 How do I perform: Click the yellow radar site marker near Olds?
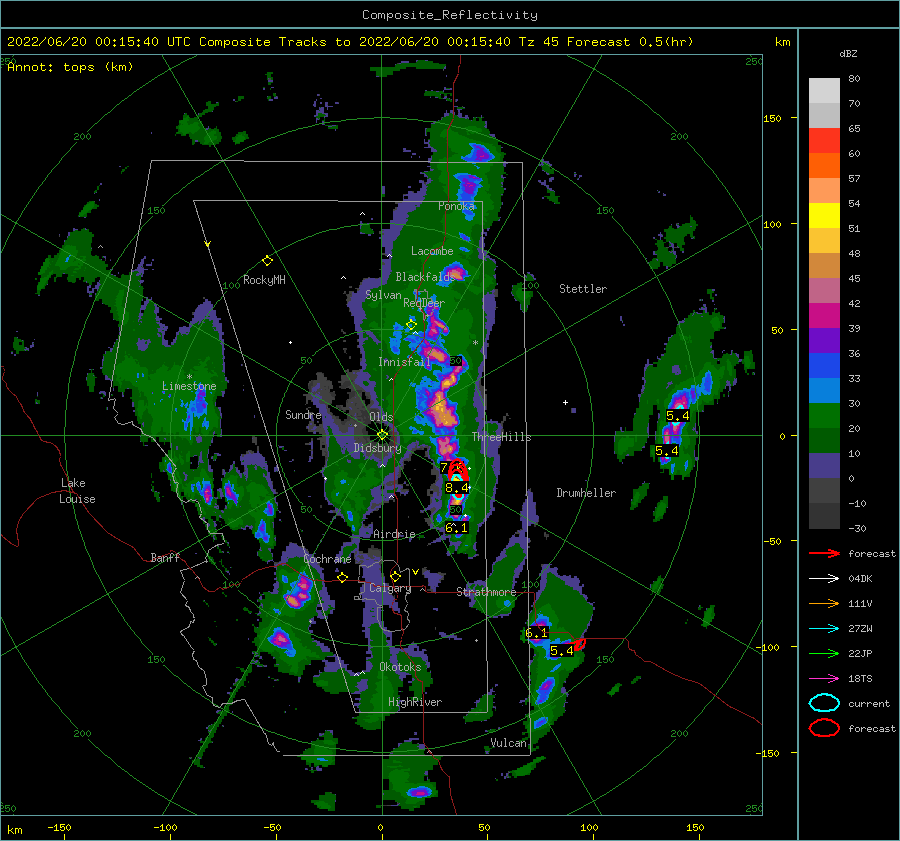coord(382,435)
